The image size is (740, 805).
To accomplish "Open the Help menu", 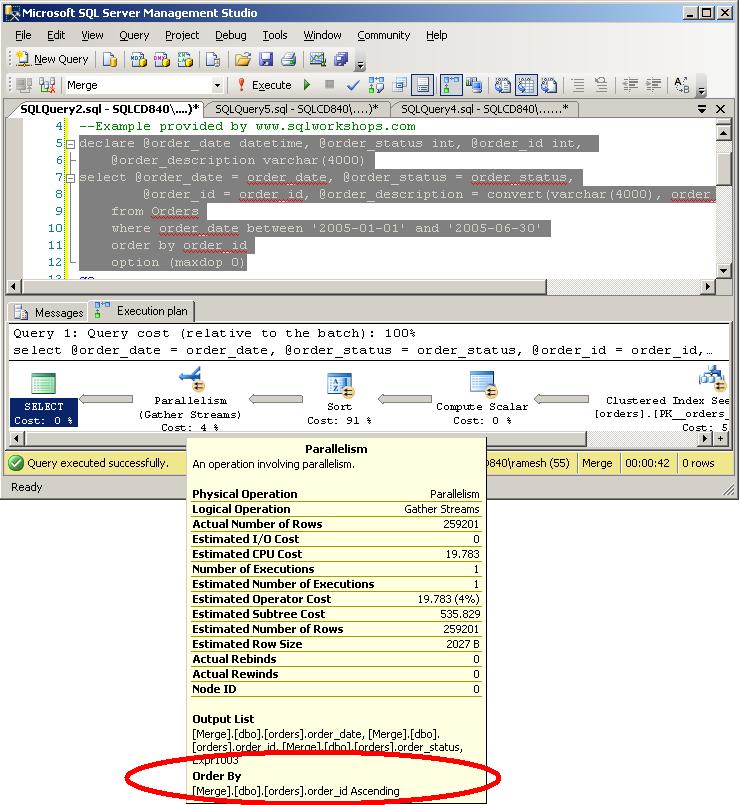I will (437, 35).
